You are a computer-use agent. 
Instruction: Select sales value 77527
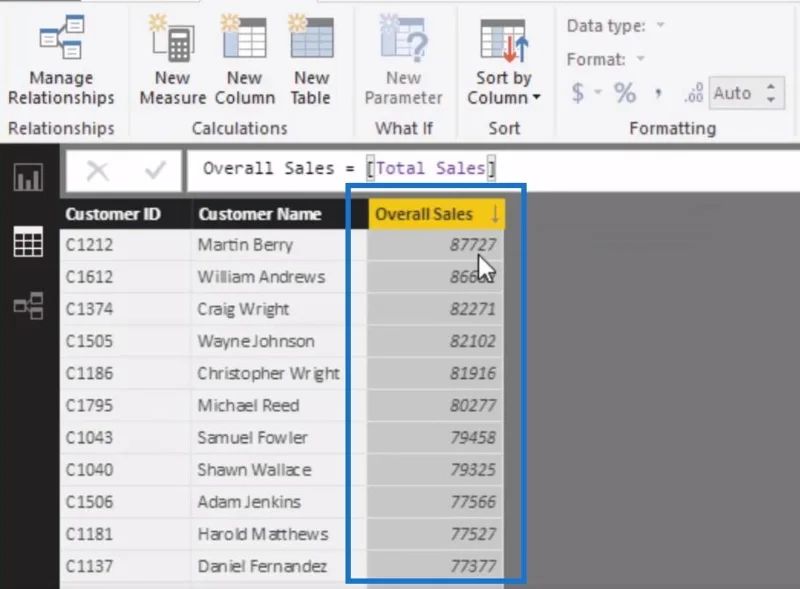point(436,534)
